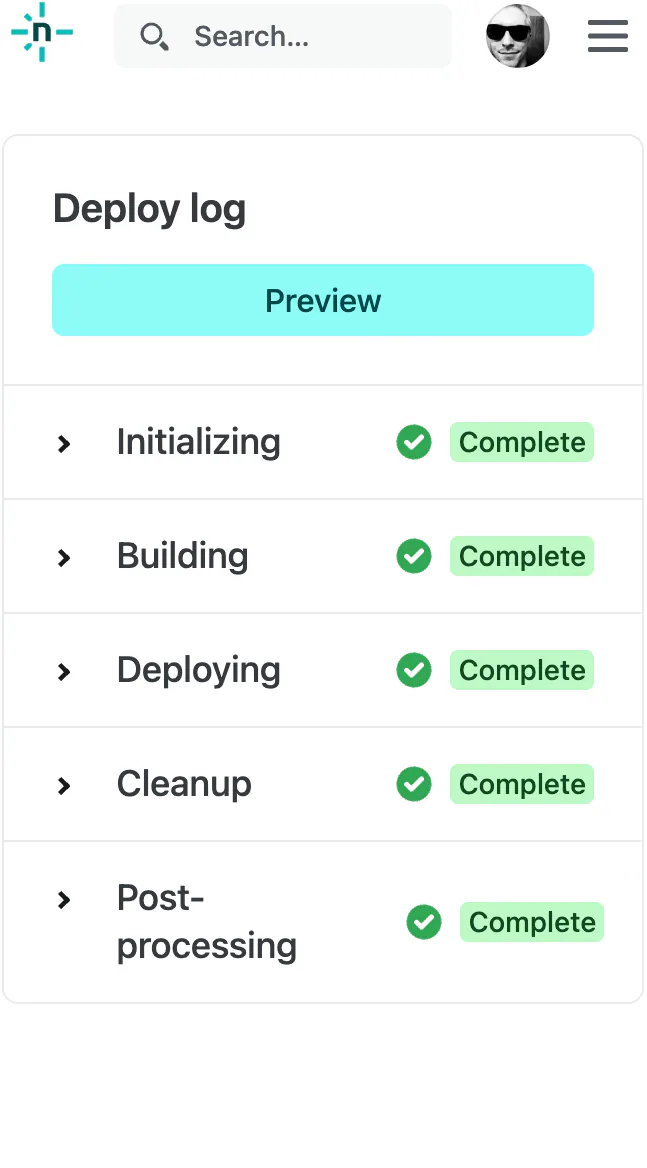Click the Complete badge next to Cleanup

pyautogui.click(x=521, y=784)
